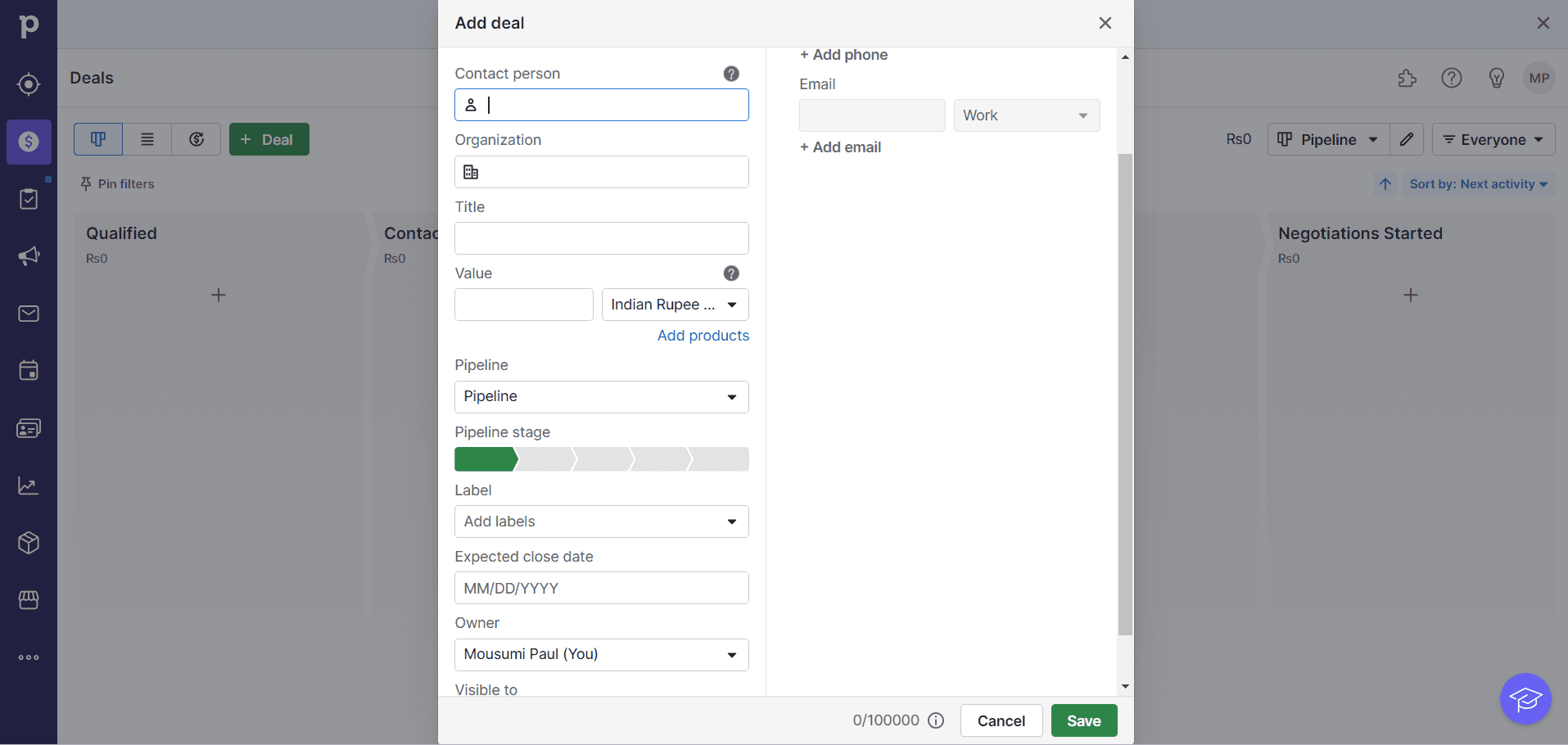The height and width of the screenshot is (745, 1568).
Task: Click Add products in the deal form
Action: (x=703, y=335)
